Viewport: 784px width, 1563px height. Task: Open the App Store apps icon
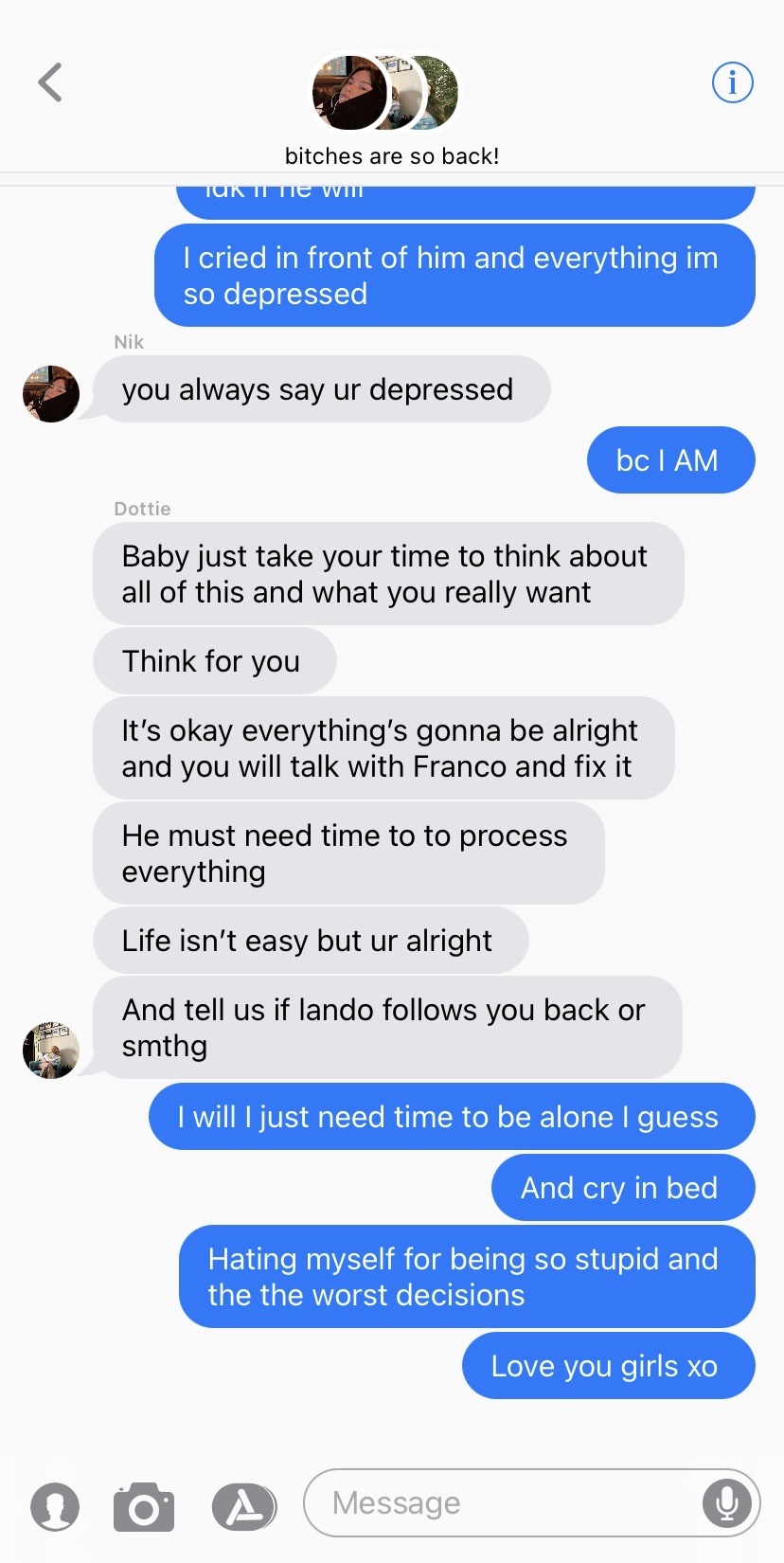click(244, 1506)
